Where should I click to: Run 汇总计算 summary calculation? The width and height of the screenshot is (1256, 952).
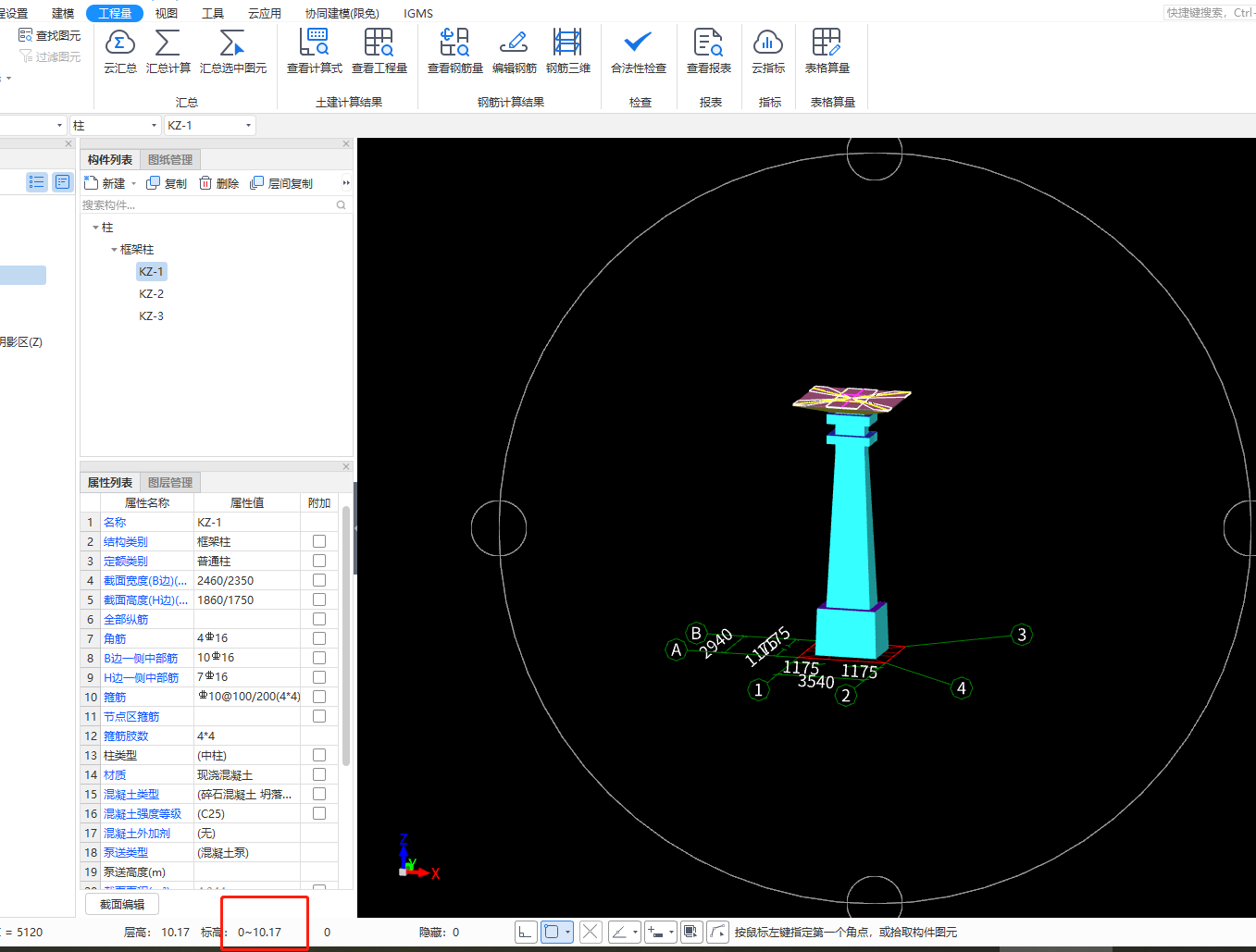pos(168,51)
